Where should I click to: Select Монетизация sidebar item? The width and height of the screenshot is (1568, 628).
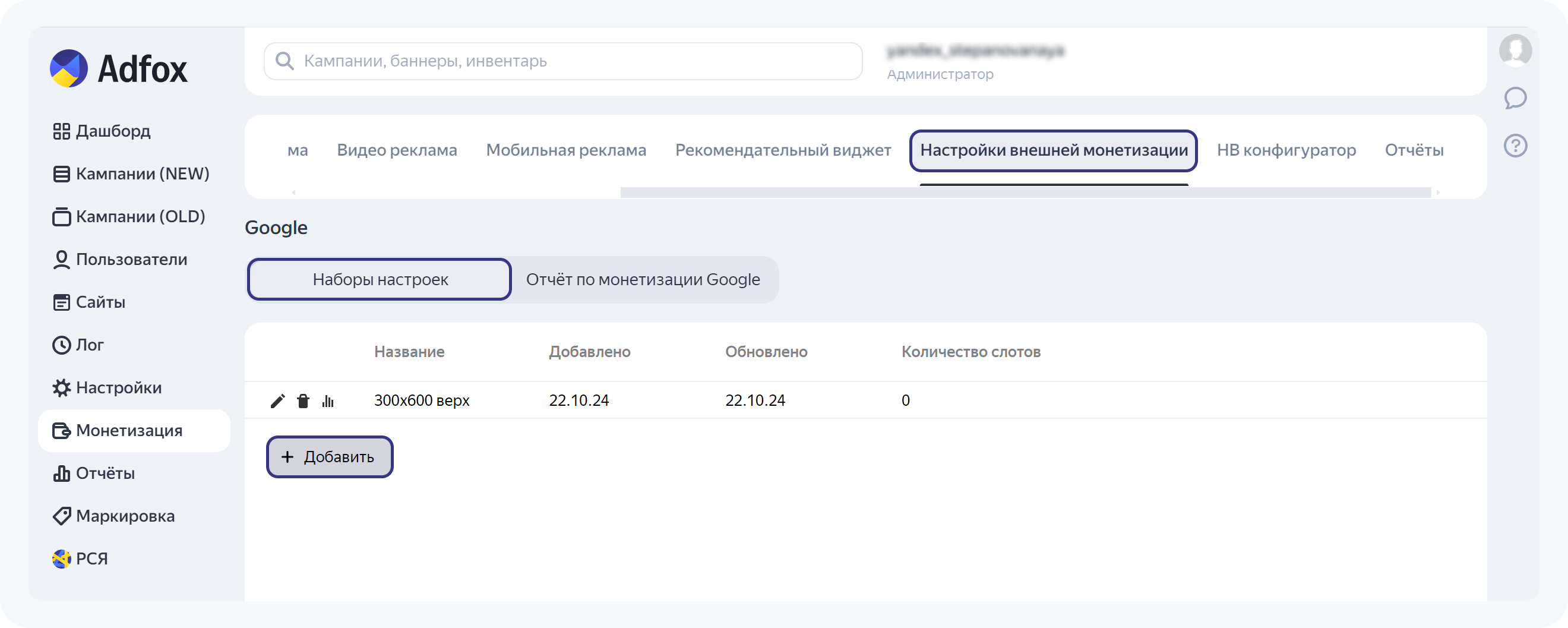(134, 431)
